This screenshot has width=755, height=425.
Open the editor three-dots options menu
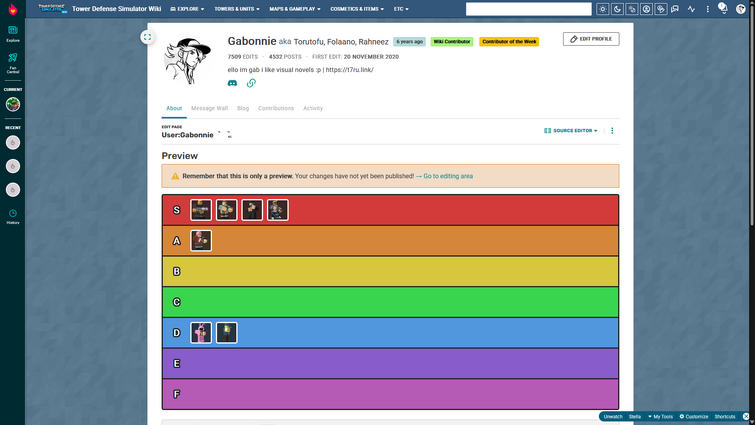pyautogui.click(x=612, y=130)
